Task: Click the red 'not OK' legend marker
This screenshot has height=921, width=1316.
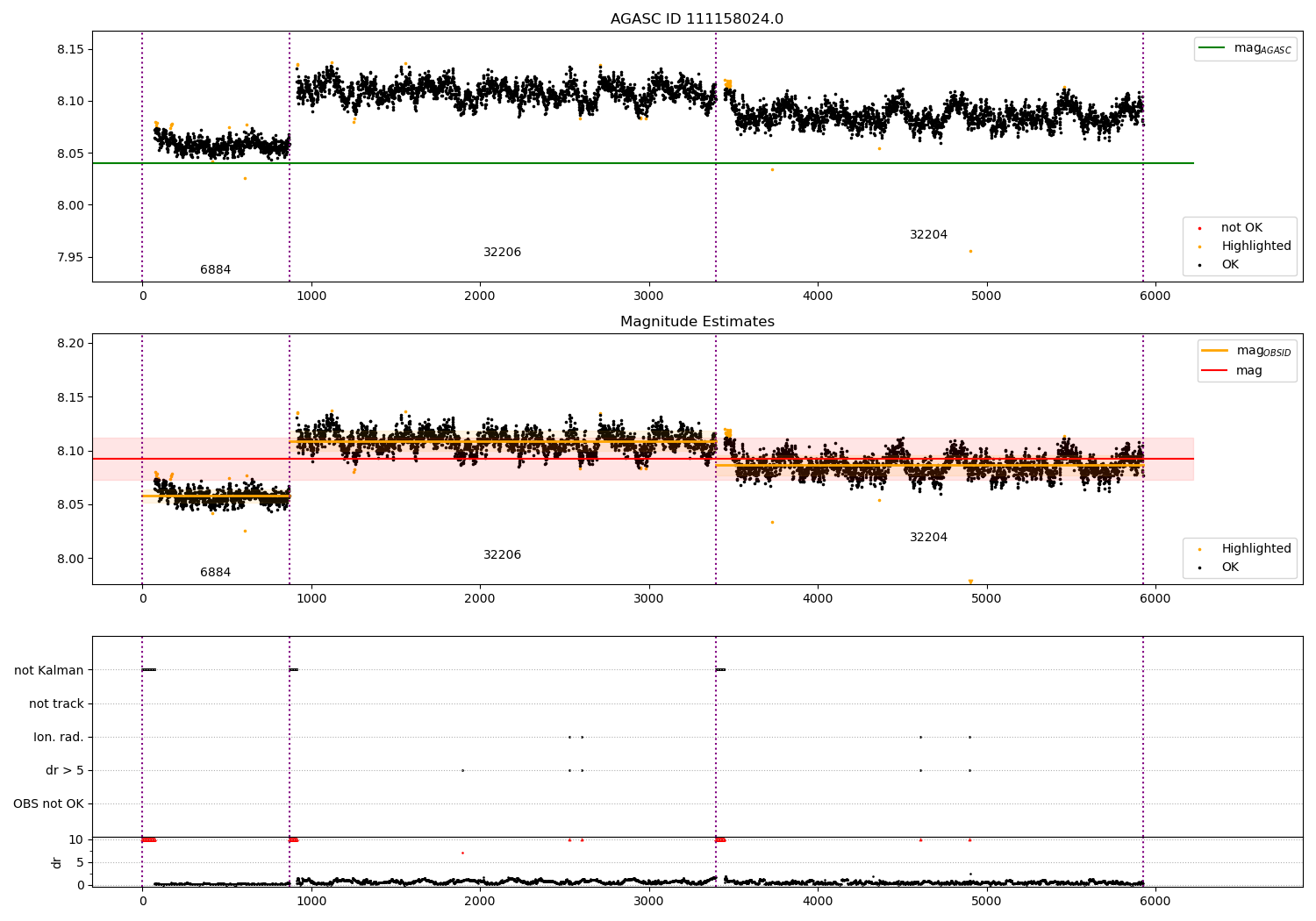Action: (x=1199, y=228)
